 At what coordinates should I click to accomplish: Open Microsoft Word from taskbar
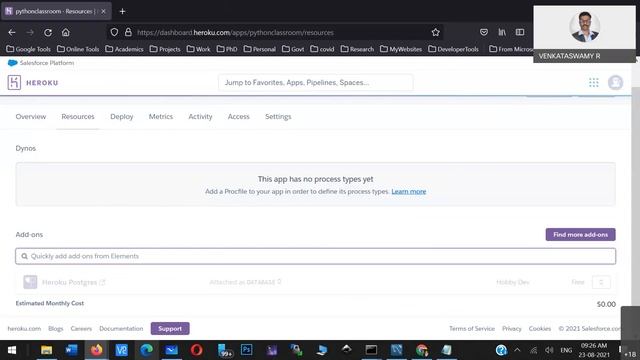pyautogui.click(x=71, y=350)
